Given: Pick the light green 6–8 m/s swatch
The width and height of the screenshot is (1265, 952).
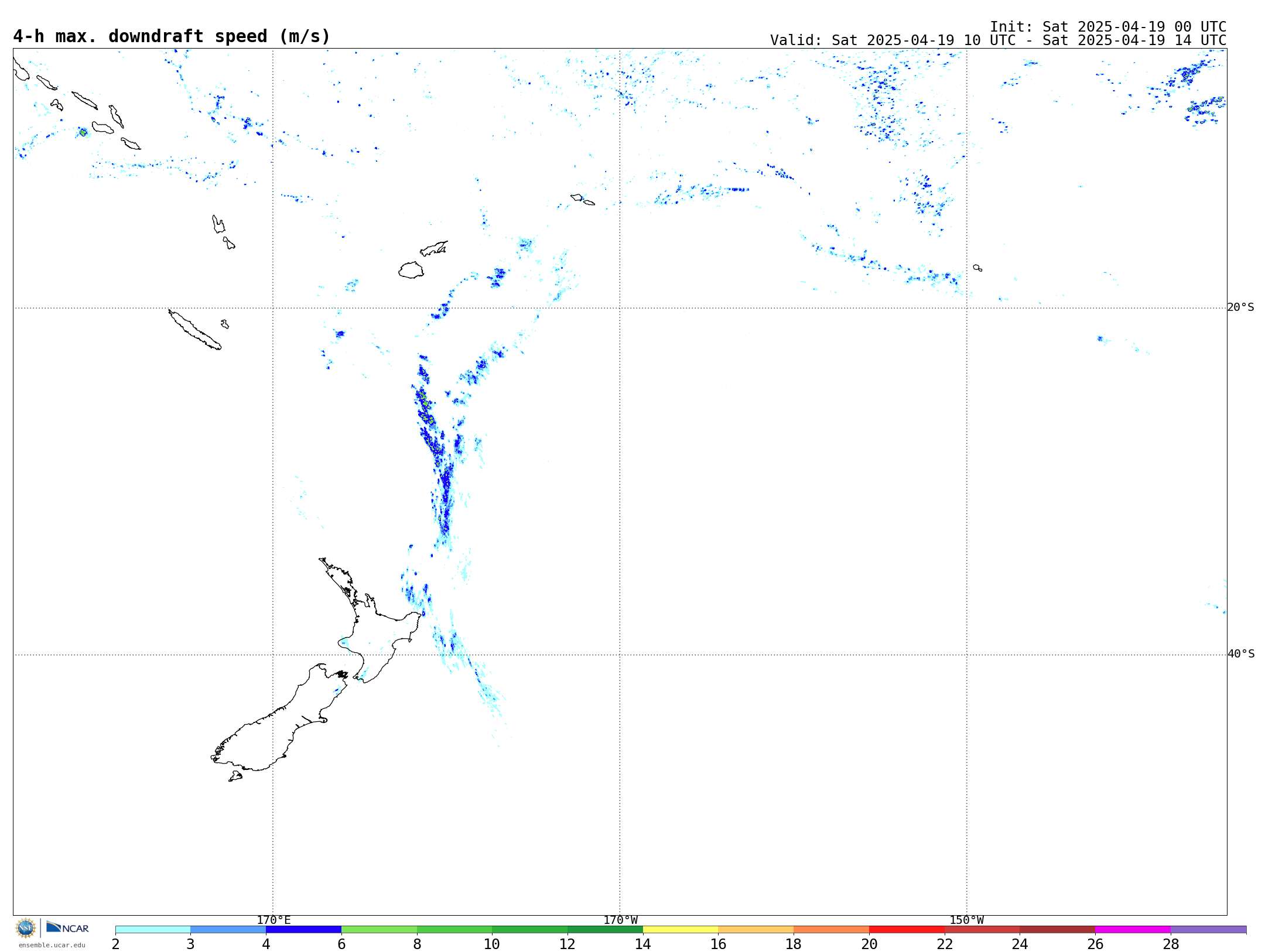Looking at the screenshot, I should [x=379, y=930].
